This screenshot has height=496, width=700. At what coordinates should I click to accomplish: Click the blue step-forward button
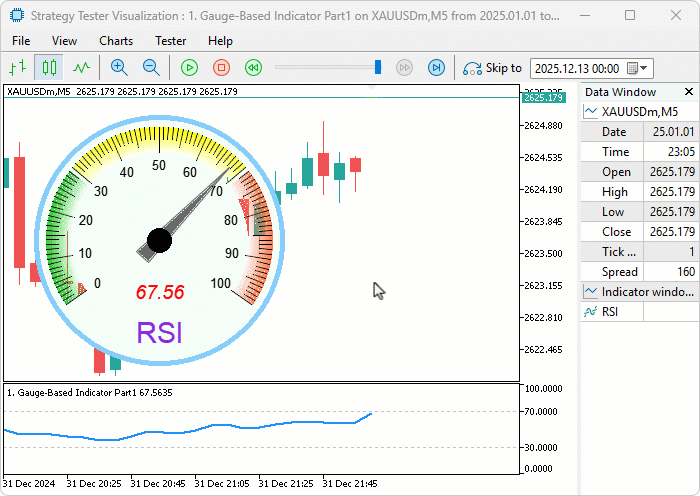(436, 68)
